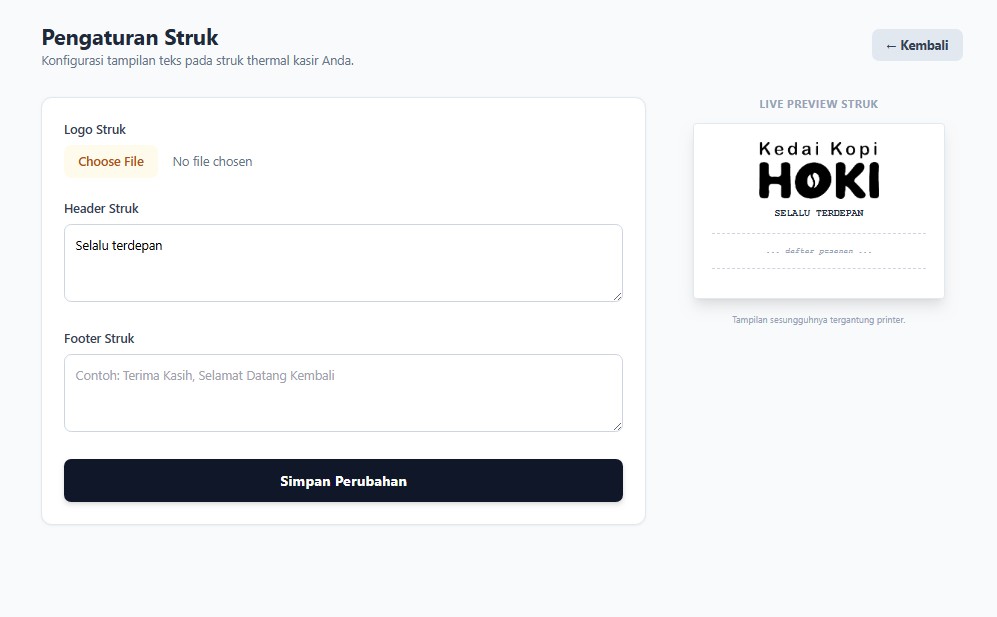Click the Simpan Perubahan button
997x617 pixels.
[x=343, y=481]
